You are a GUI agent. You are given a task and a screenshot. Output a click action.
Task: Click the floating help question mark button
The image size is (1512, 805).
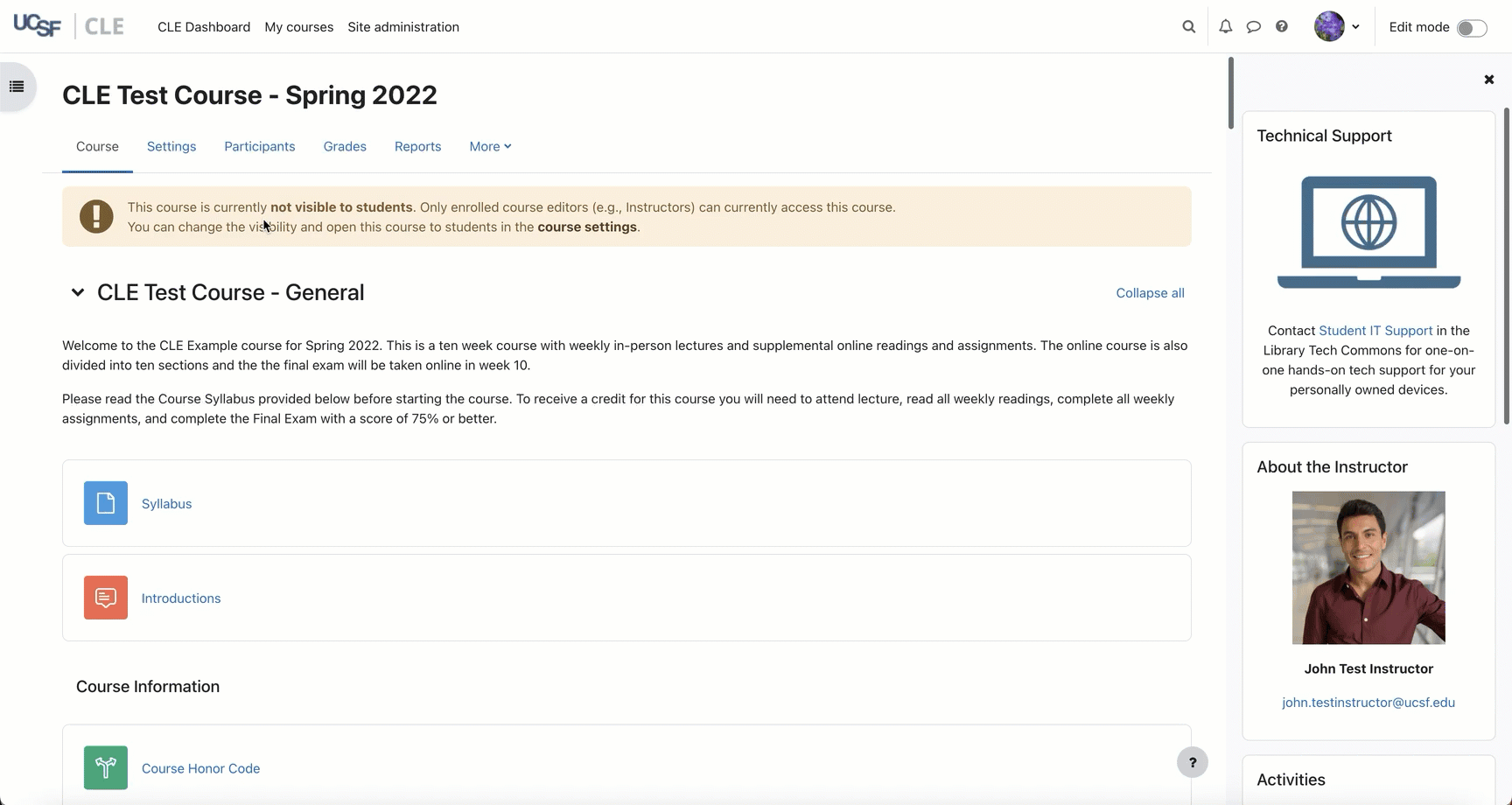1192,762
